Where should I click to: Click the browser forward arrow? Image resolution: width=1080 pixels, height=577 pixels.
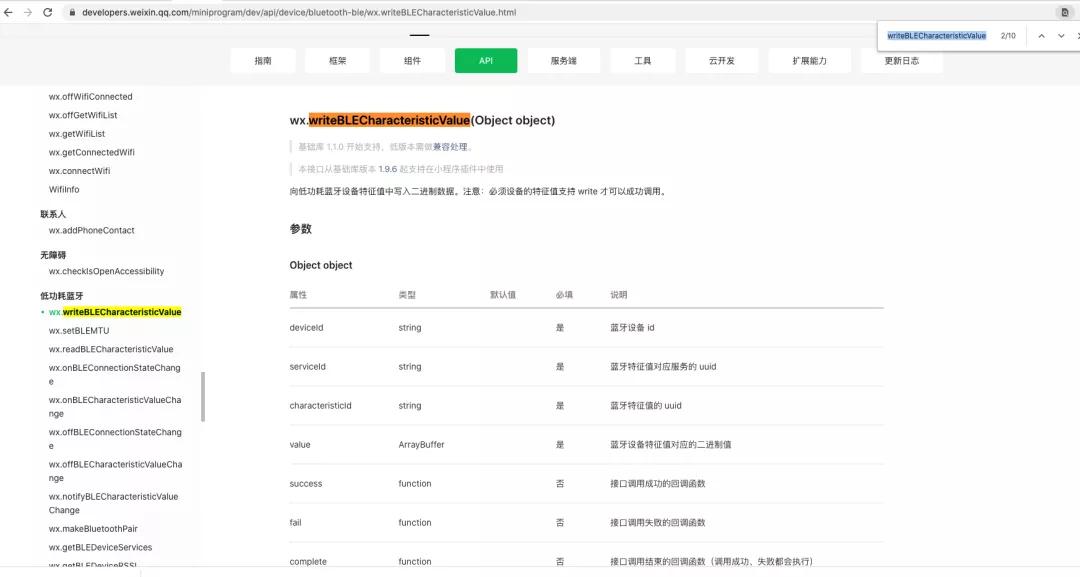point(28,12)
